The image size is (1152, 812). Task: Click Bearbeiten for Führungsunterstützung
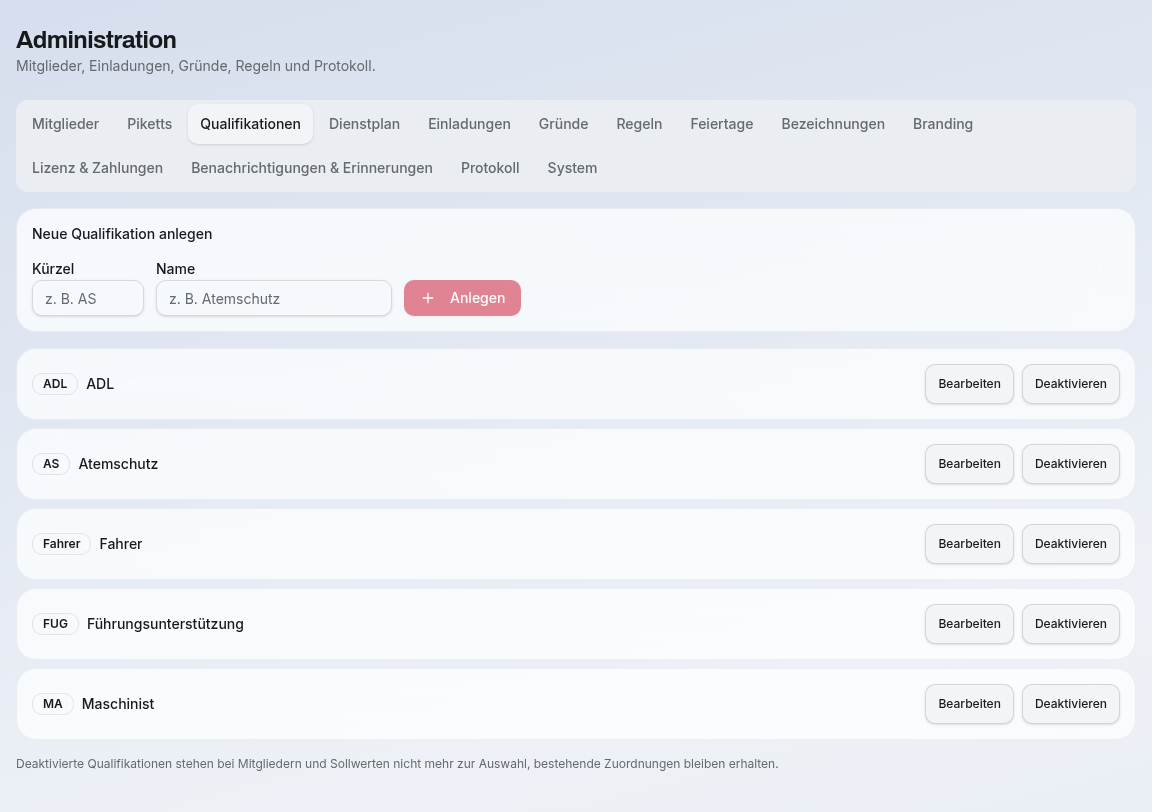(969, 625)
